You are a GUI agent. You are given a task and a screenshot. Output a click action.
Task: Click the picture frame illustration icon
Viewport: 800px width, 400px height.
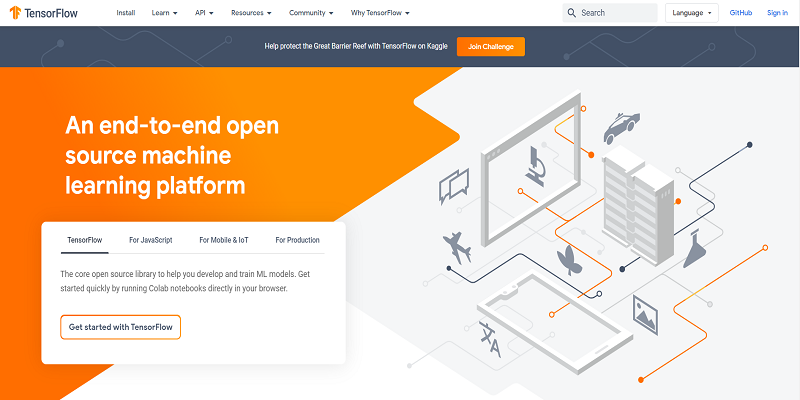pos(646,313)
